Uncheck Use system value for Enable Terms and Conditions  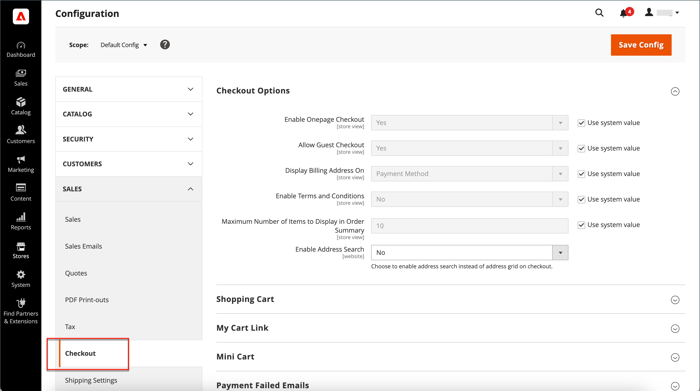click(581, 199)
